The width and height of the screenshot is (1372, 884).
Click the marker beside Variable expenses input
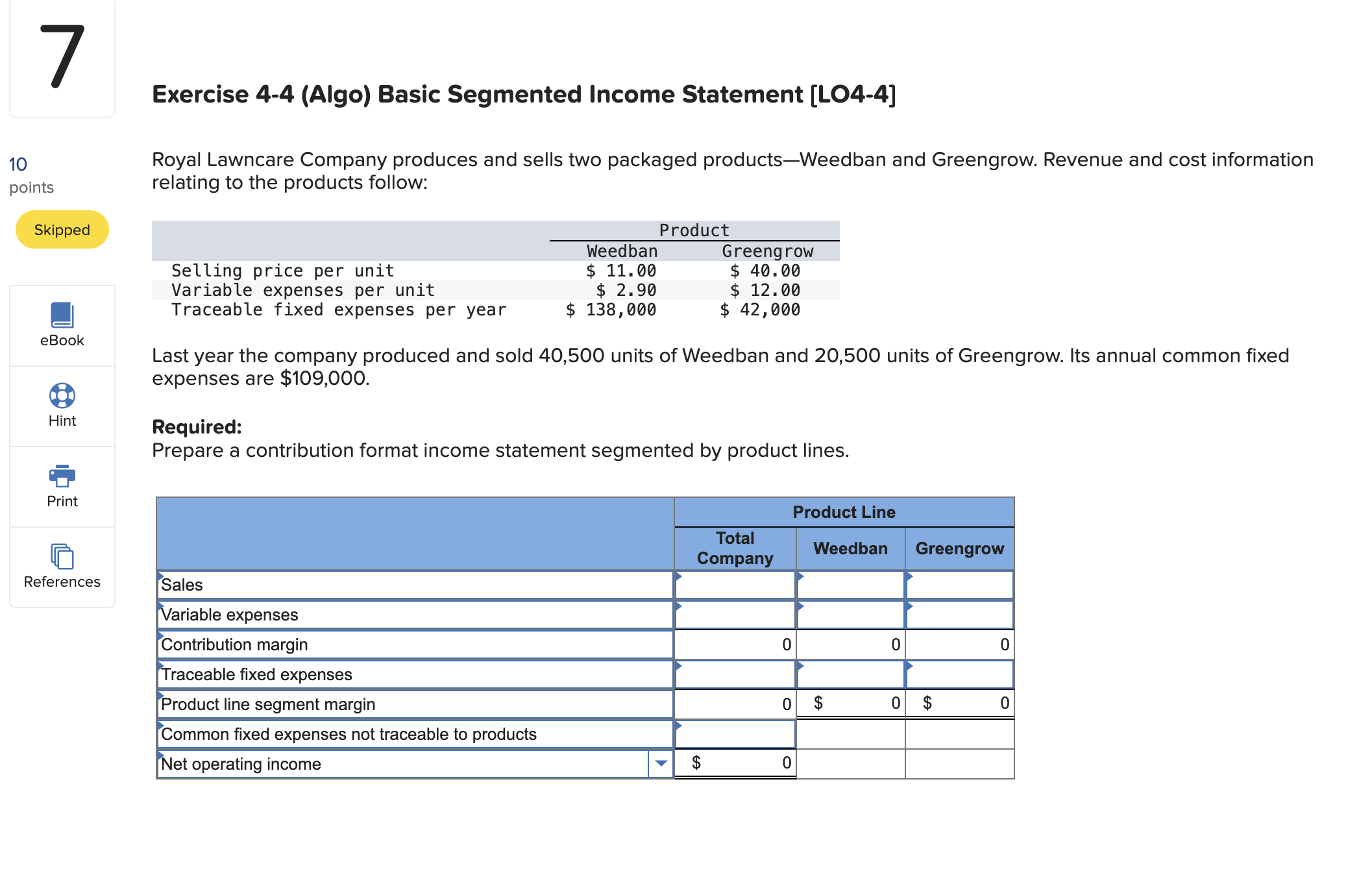[x=679, y=608]
